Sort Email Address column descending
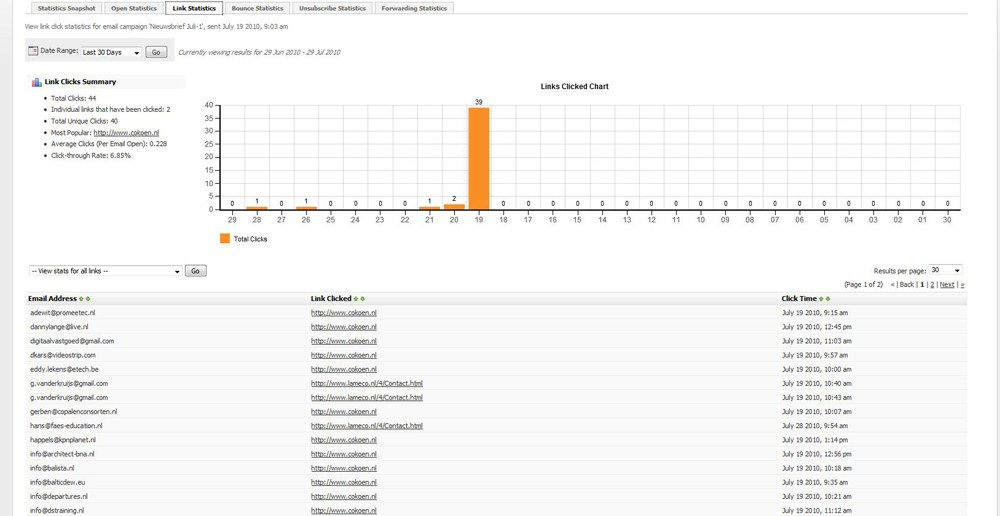Image resolution: width=1000 pixels, height=516 pixels. [88, 299]
